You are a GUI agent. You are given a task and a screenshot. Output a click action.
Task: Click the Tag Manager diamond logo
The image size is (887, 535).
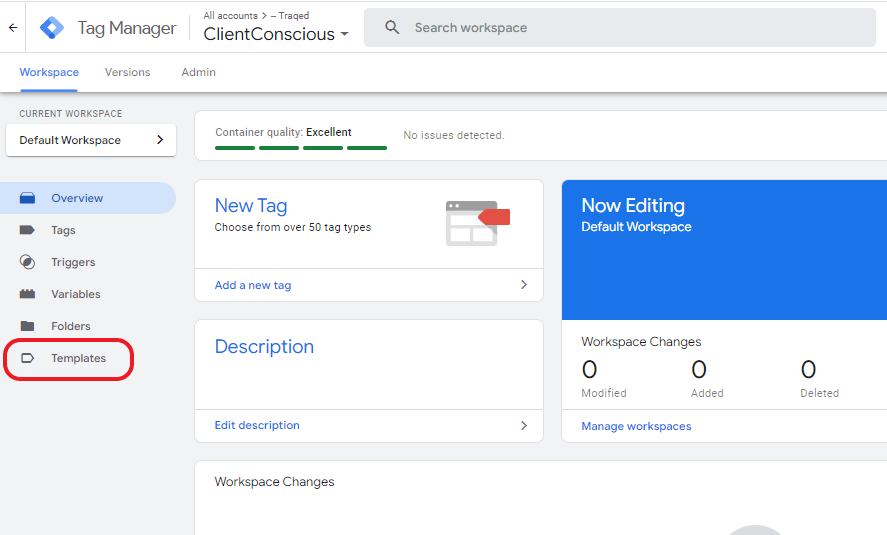pyautogui.click(x=52, y=28)
